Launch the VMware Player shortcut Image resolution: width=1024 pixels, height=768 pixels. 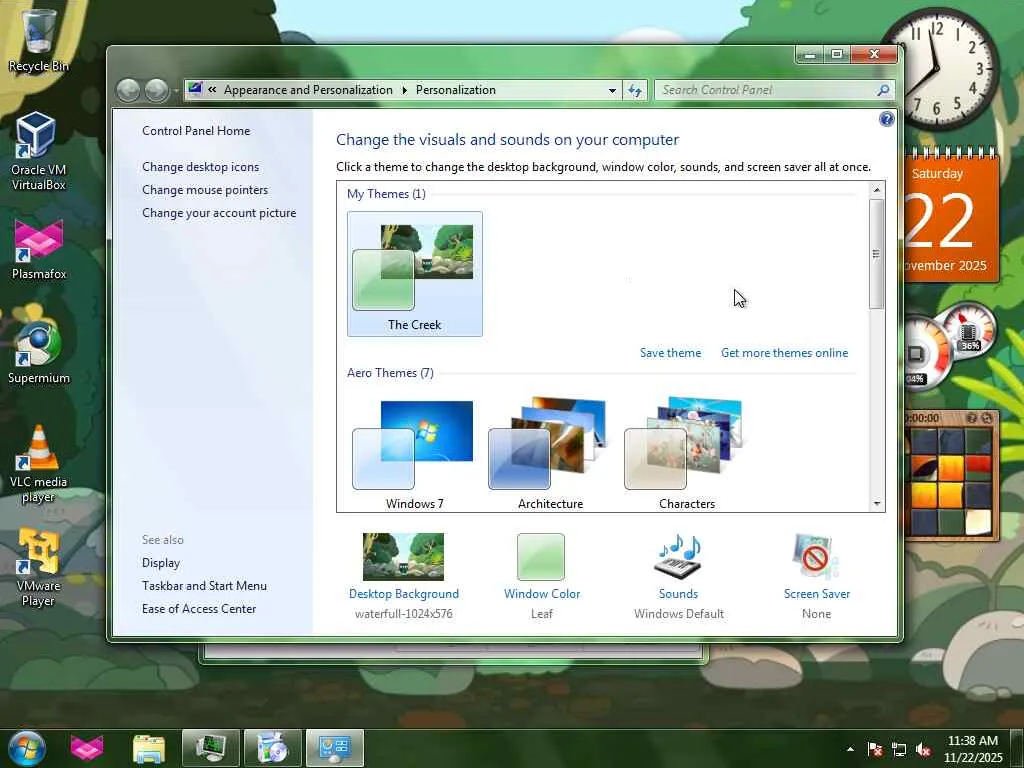39,567
